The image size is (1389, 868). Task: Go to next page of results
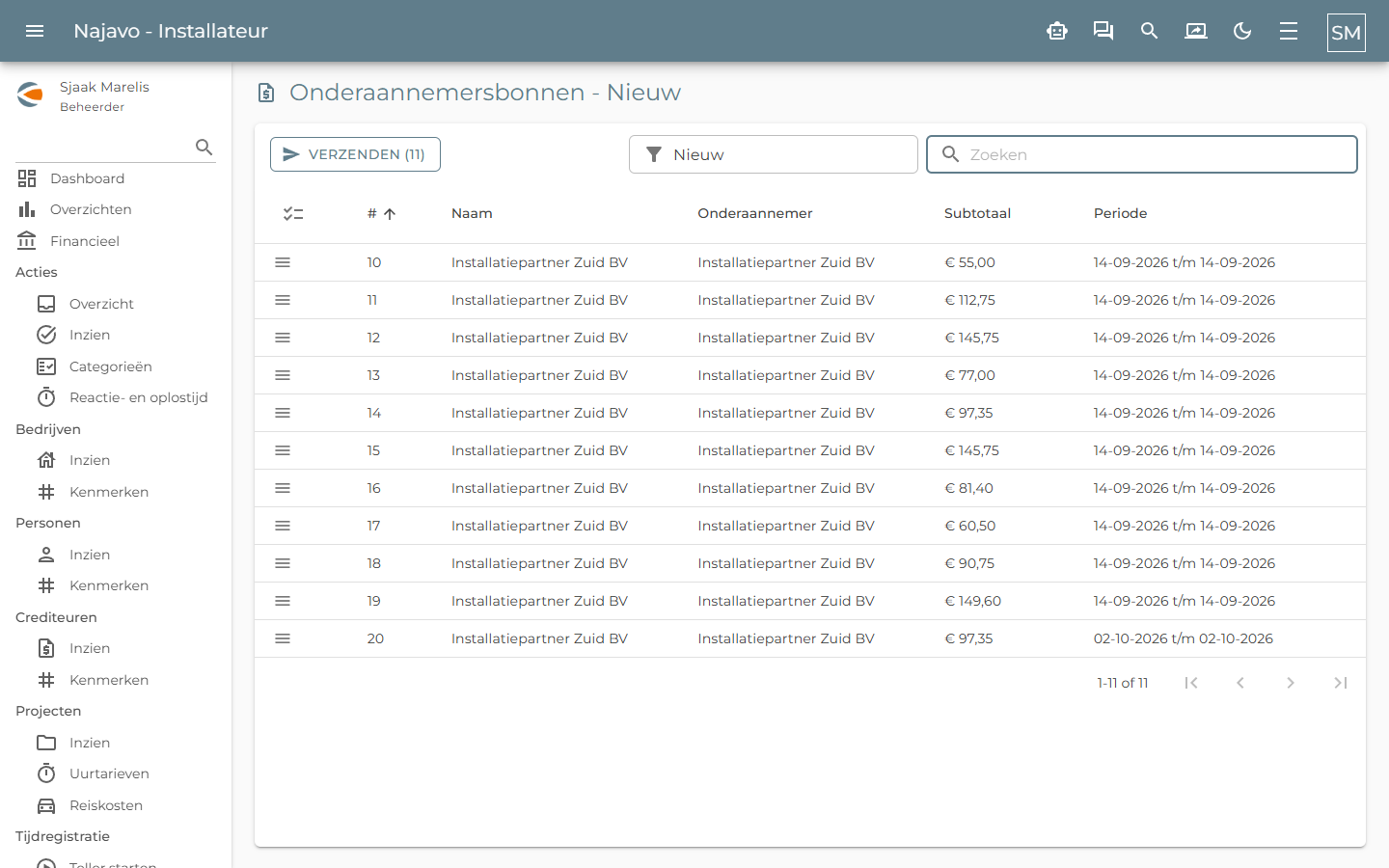(1291, 683)
